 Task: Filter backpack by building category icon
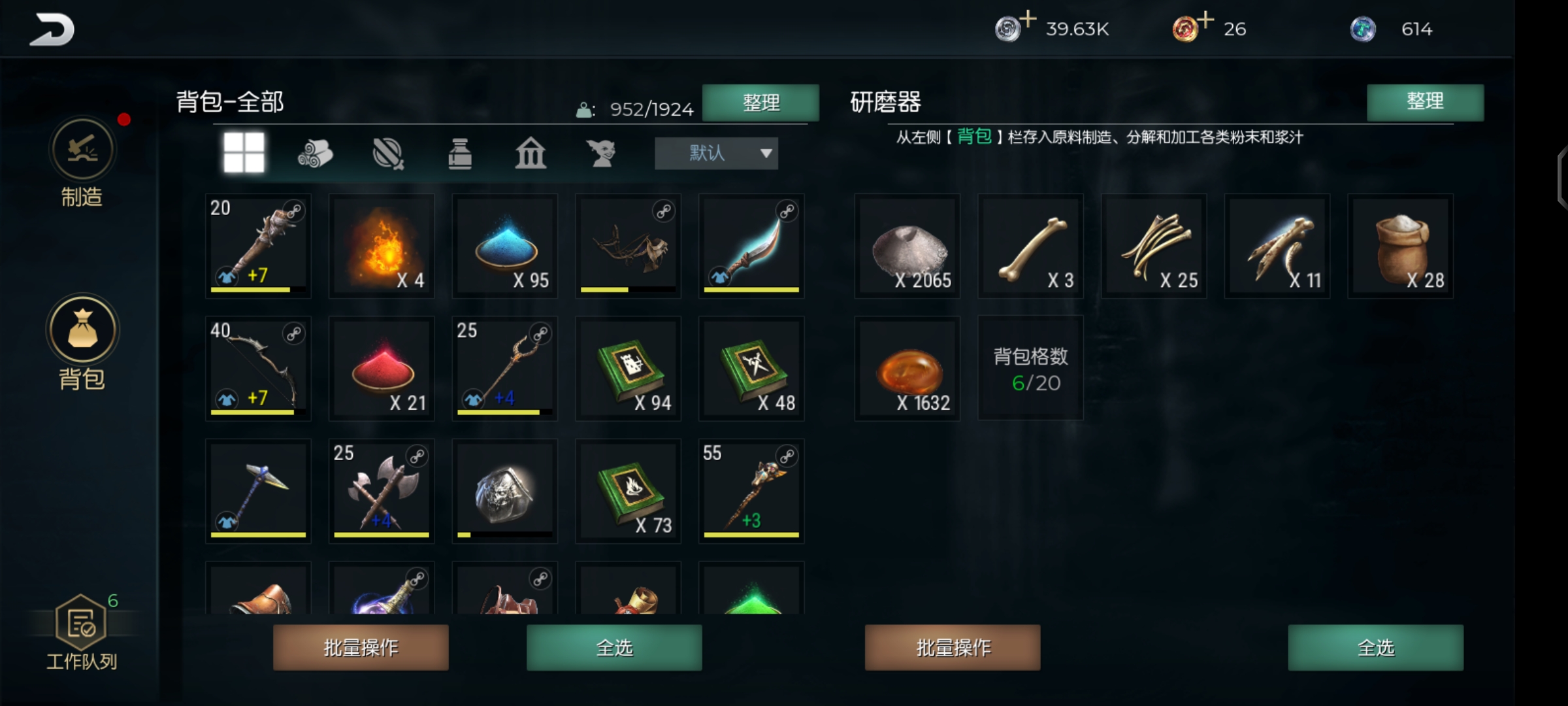coord(531,154)
